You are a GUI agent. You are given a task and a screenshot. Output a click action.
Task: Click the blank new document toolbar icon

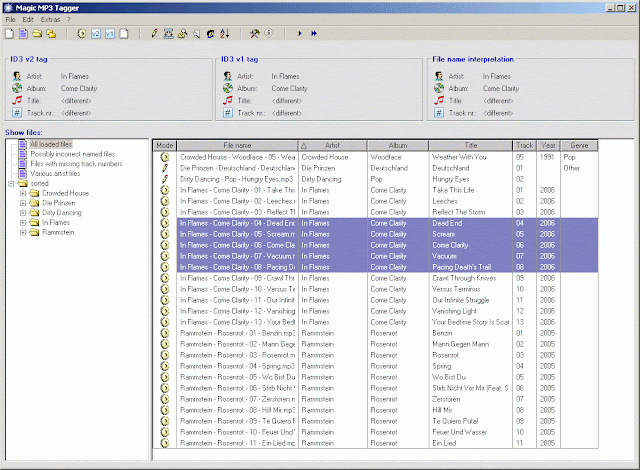click(9, 33)
